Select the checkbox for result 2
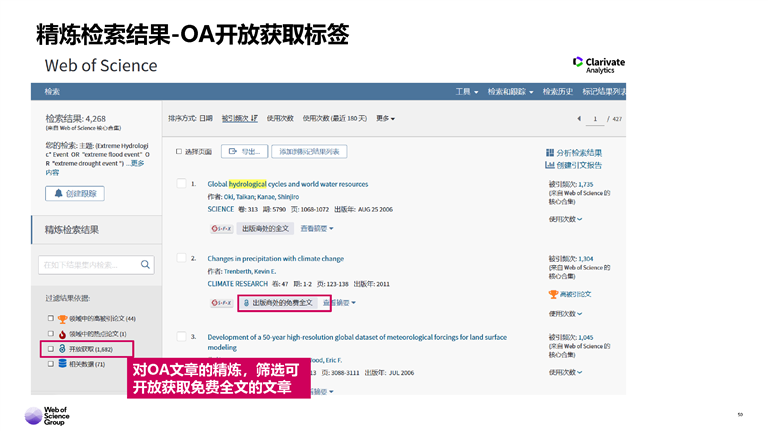The image size is (768, 431). click(x=181, y=258)
